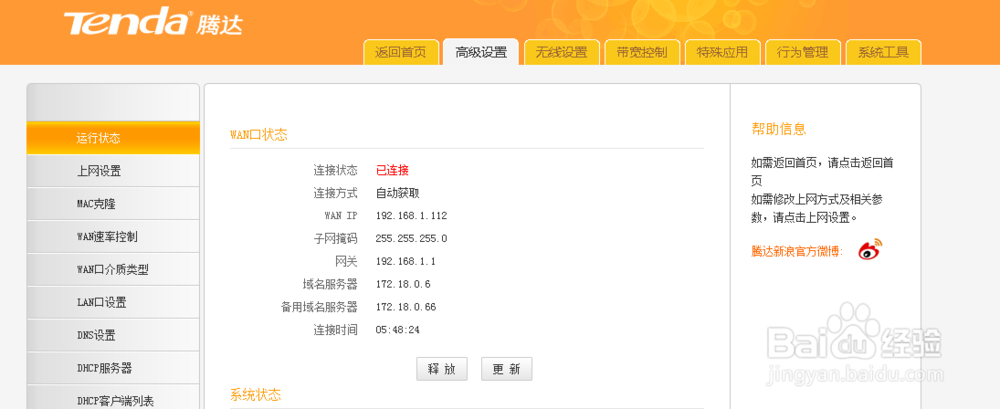Click the gateway value 192.168.1.1
The image size is (1000, 409).
406,262
